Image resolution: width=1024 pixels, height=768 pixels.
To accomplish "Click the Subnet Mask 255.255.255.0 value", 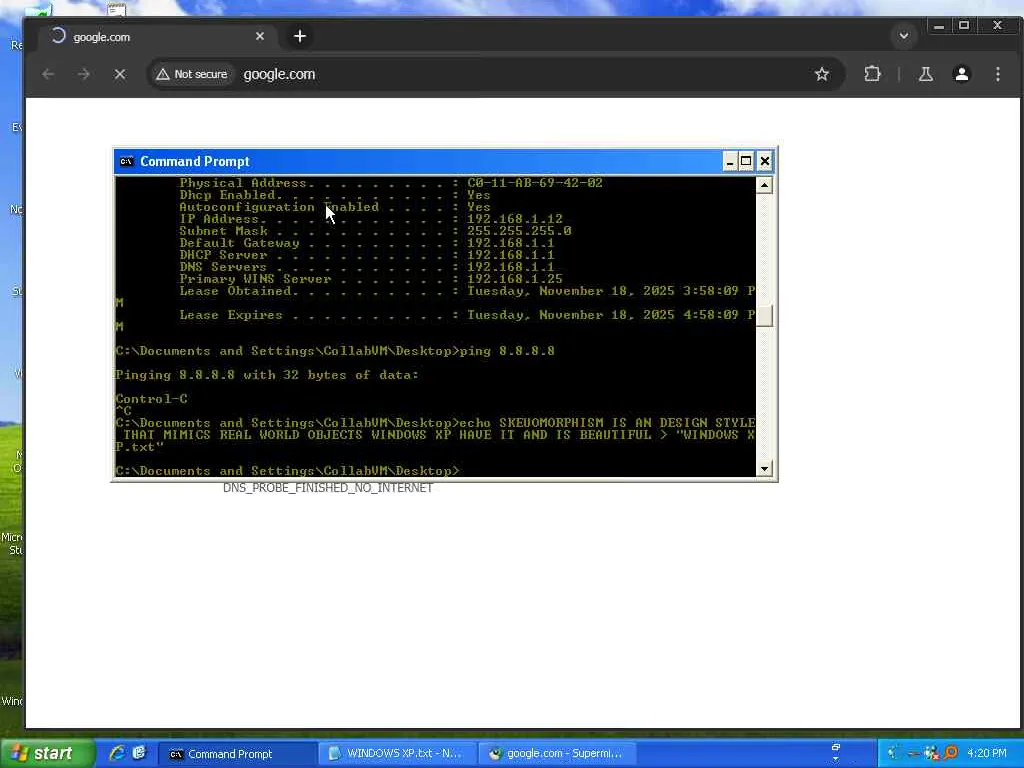I will click(519, 231).
